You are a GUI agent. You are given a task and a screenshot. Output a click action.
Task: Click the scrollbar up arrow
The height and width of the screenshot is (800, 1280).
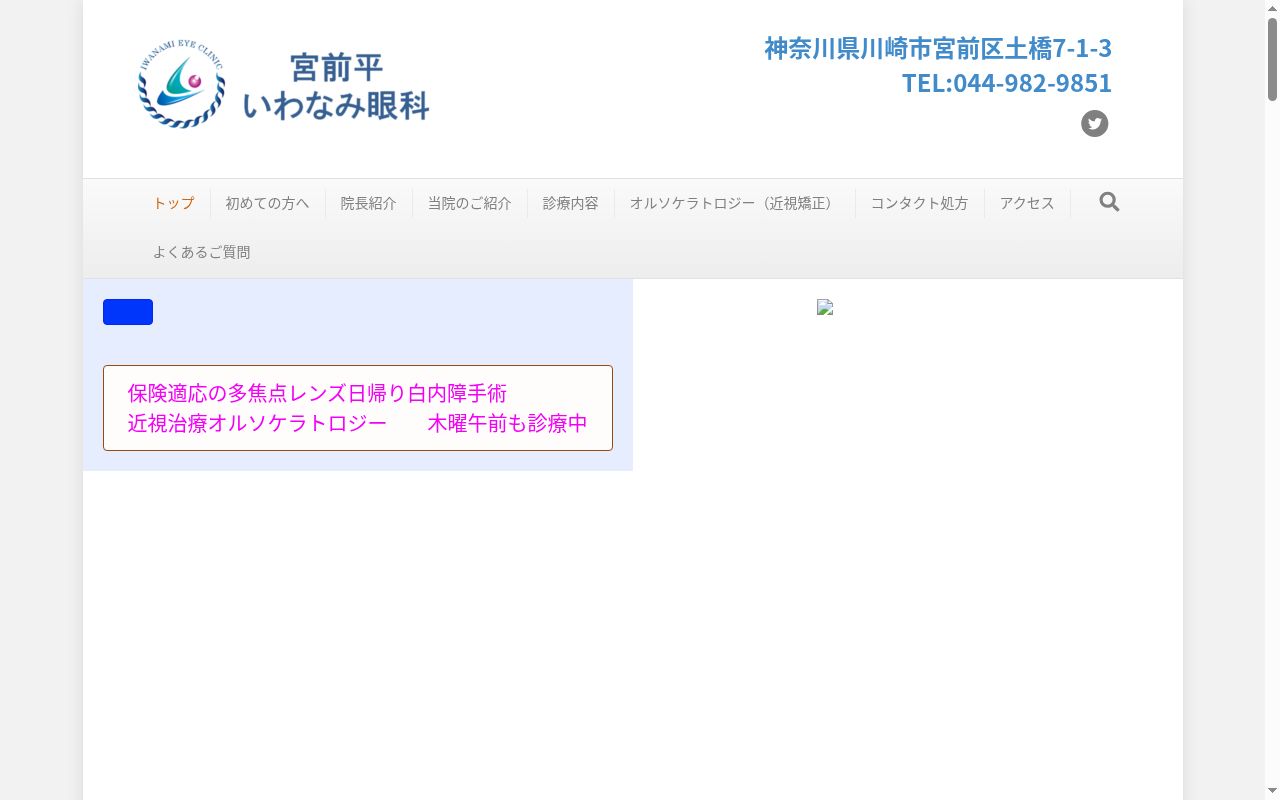1272,8
